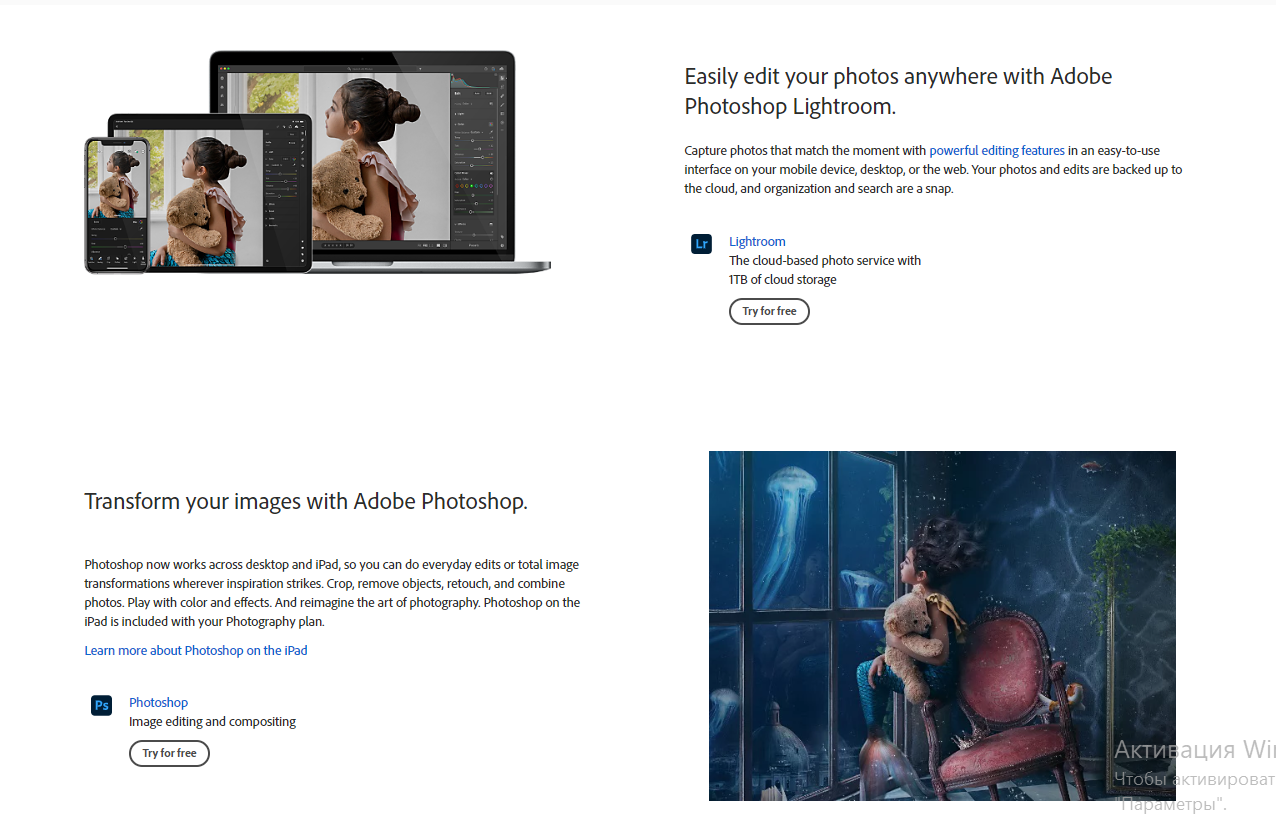Open Learn more about Photoshop on the iPad
The width and height of the screenshot is (1276, 836).
click(196, 650)
